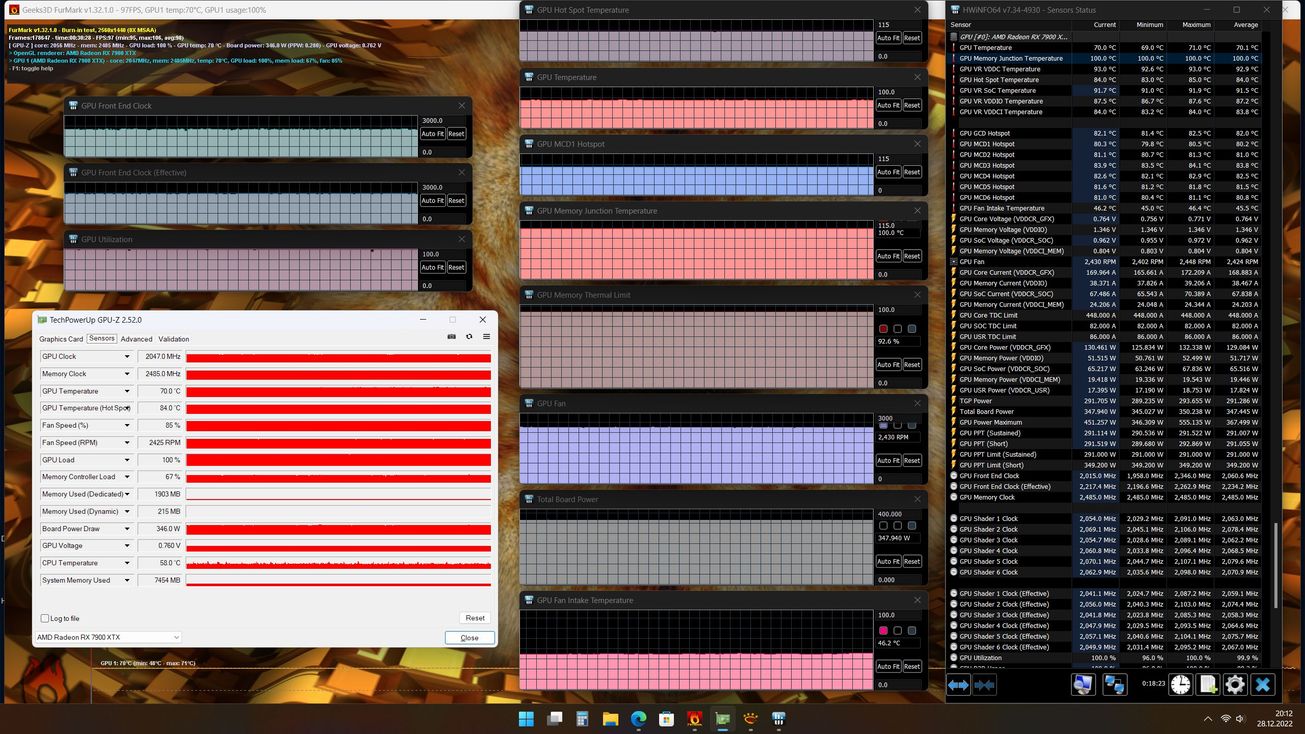
Task: Click Average column header in HWiNFO
Action: click(x=1246, y=24)
